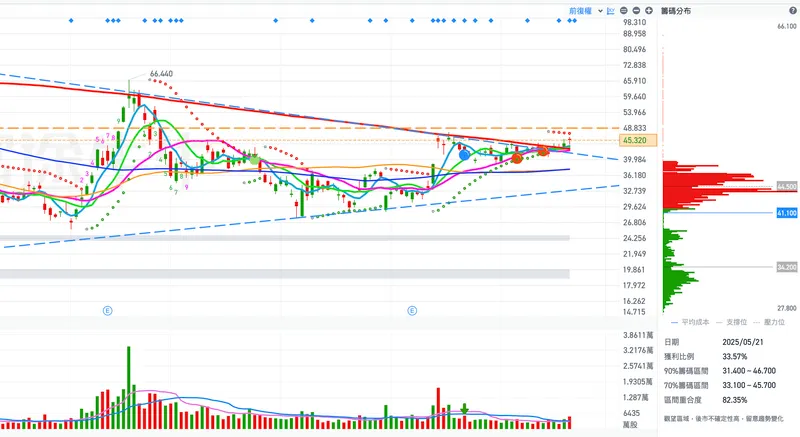Image resolution: width=800 pixels, height=437 pixels.
Task: Click the grey 34.200 support level tag
Action: coord(787,267)
